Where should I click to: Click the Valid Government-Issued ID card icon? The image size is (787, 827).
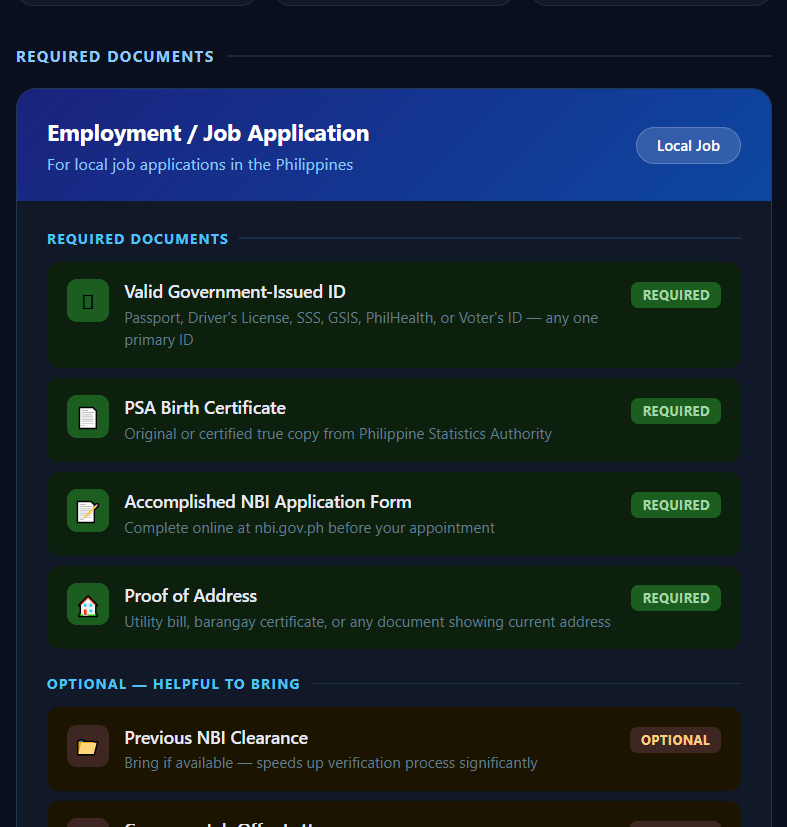point(88,301)
